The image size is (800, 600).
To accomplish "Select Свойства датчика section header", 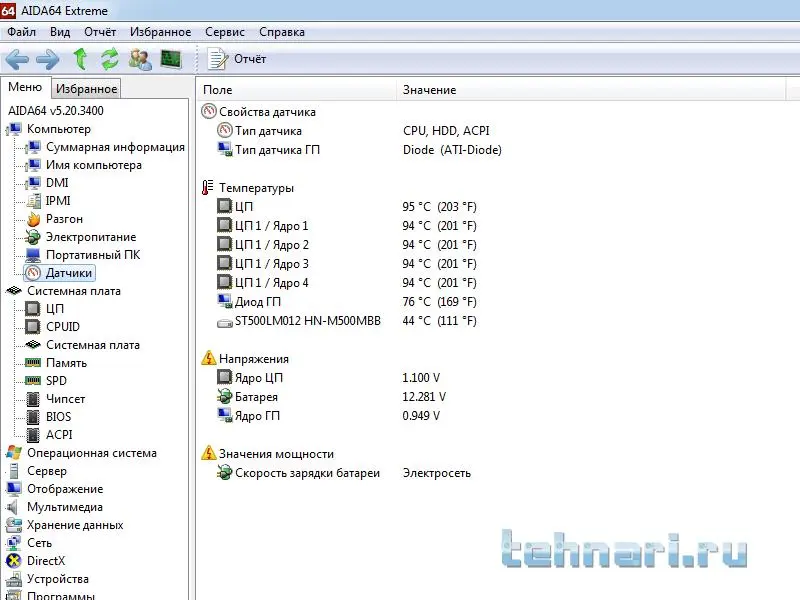I will coord(267,112).
